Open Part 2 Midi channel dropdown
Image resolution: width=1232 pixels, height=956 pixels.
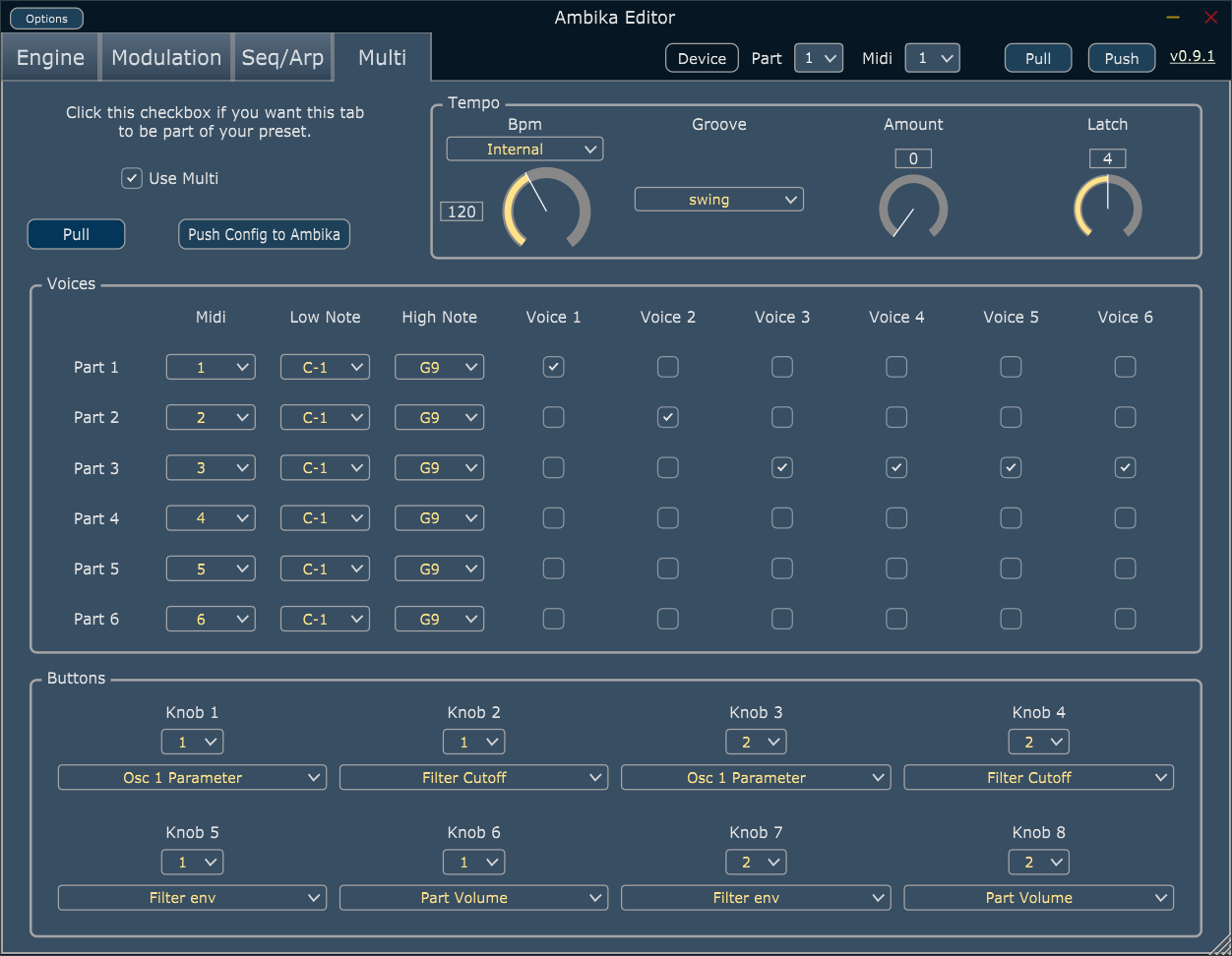pos(211,417)
